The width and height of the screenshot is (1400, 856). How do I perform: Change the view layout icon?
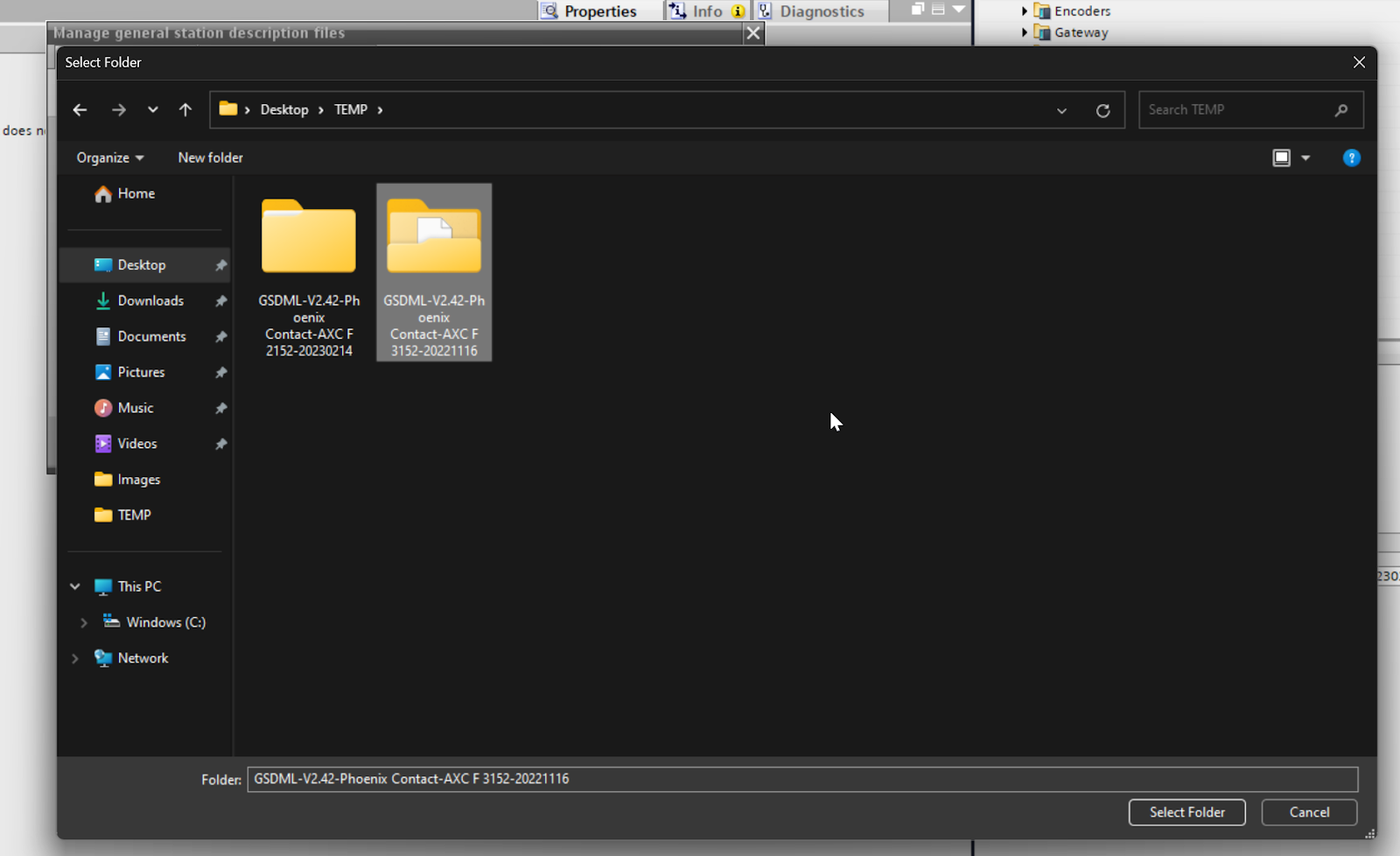tap(1281, 158)
